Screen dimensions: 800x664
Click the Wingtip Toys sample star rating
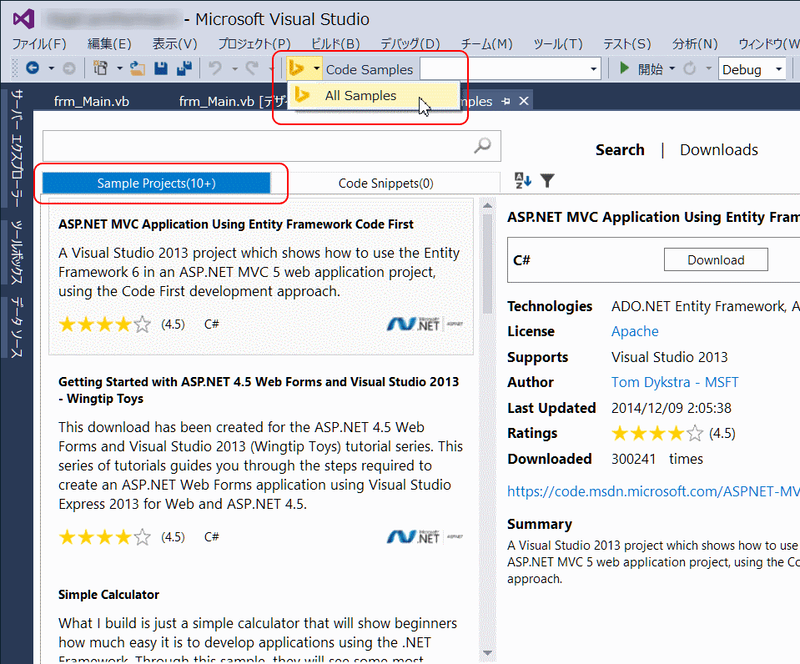click(105, 537)
